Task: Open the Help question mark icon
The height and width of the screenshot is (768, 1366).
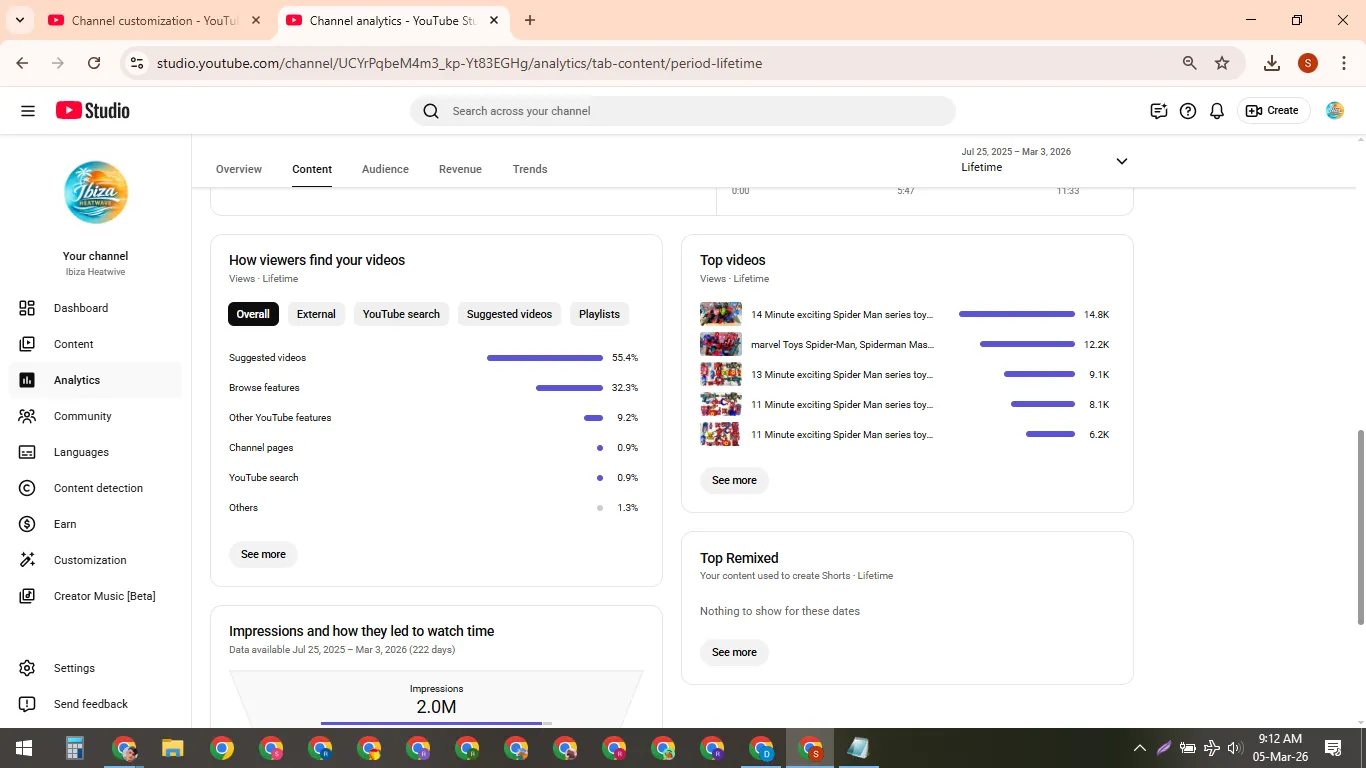Action: [1188, 111]
